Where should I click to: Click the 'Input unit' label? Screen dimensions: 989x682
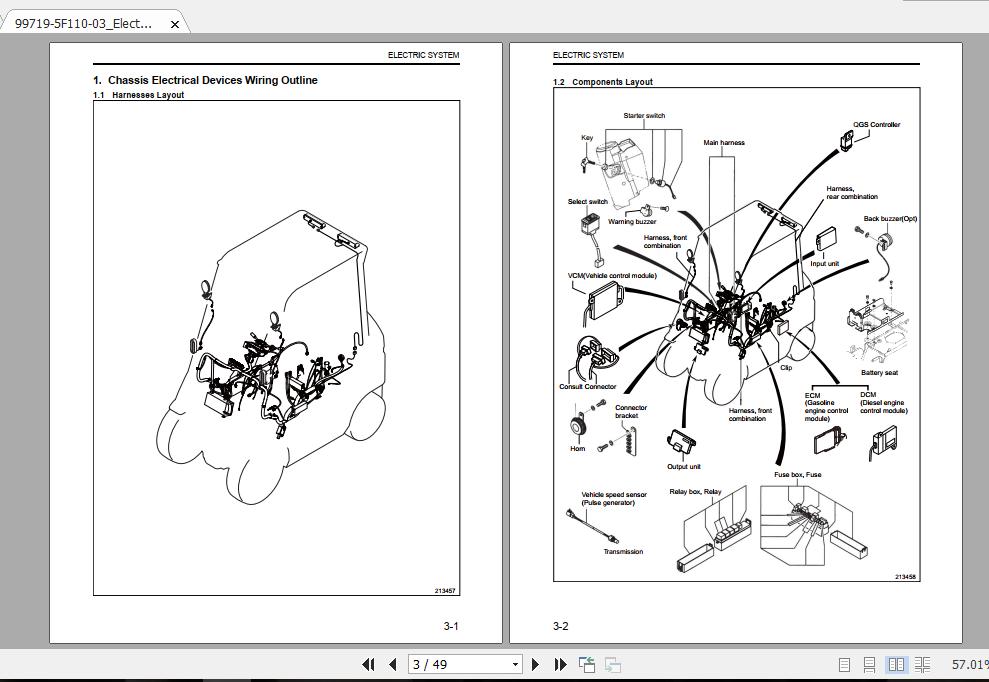point(824,264)
